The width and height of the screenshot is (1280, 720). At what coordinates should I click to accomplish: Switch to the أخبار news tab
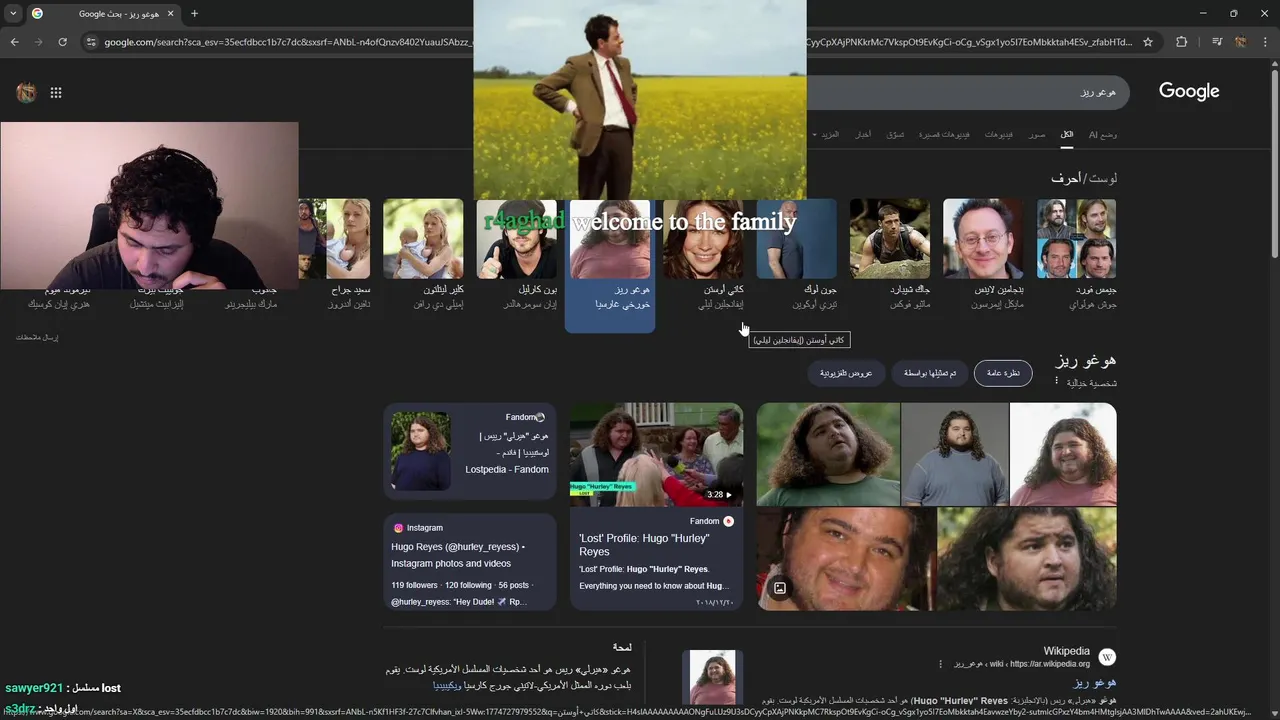tap(862, 134)
